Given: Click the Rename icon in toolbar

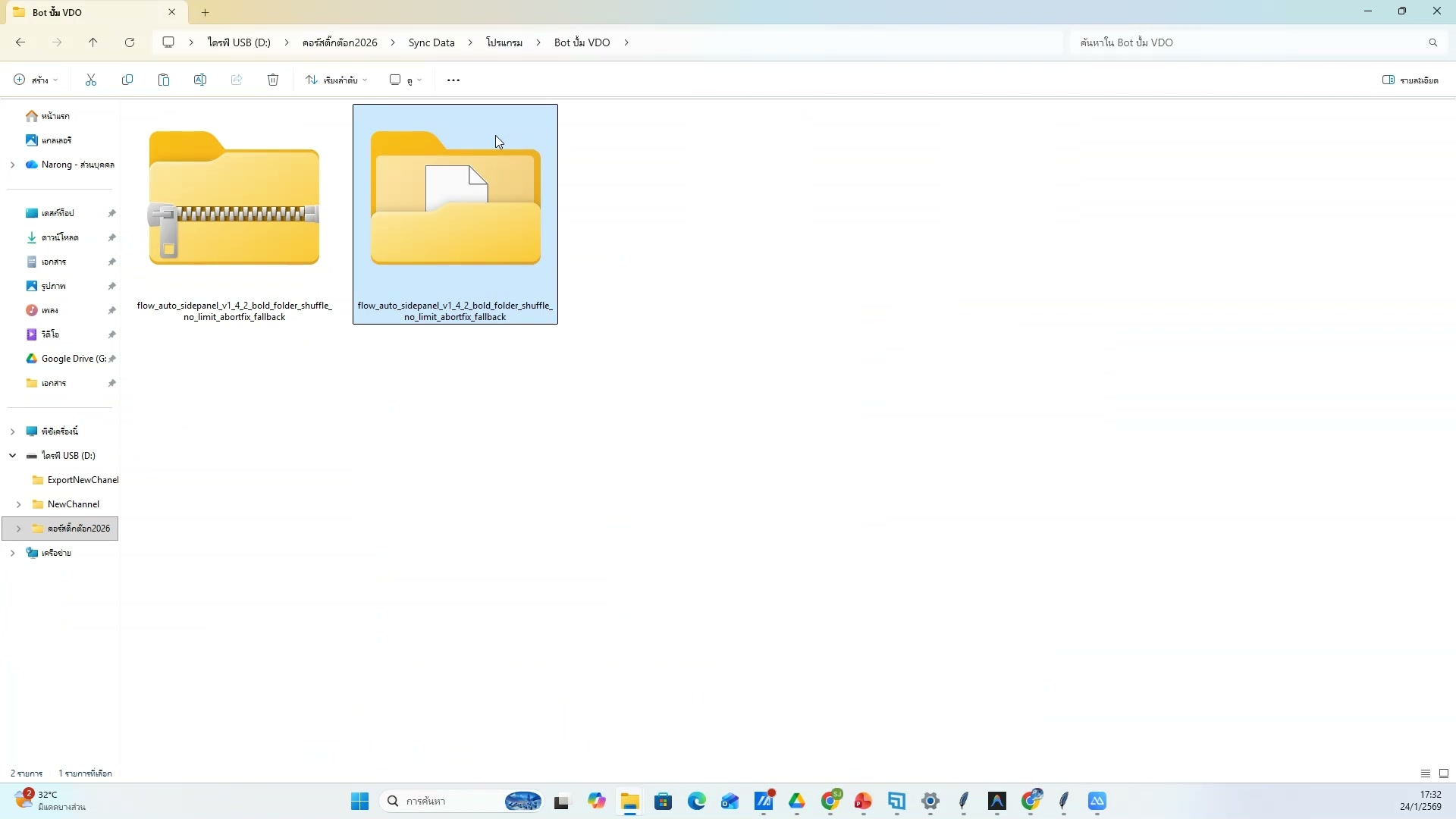Looking at the screenshot, I should click(200, 80).
